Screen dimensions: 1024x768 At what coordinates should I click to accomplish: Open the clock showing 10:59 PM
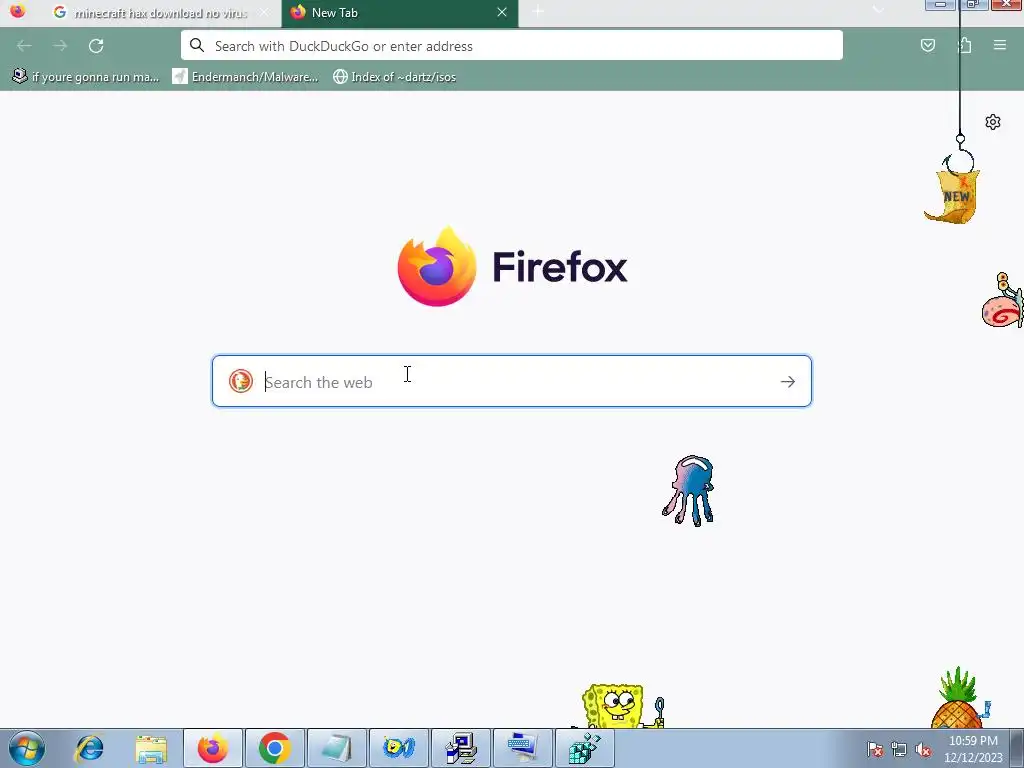tap(973, 748)
